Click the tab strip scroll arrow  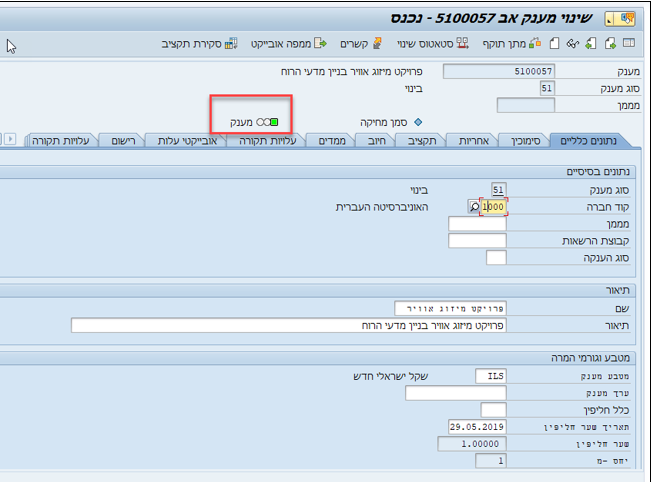point(10,139)
